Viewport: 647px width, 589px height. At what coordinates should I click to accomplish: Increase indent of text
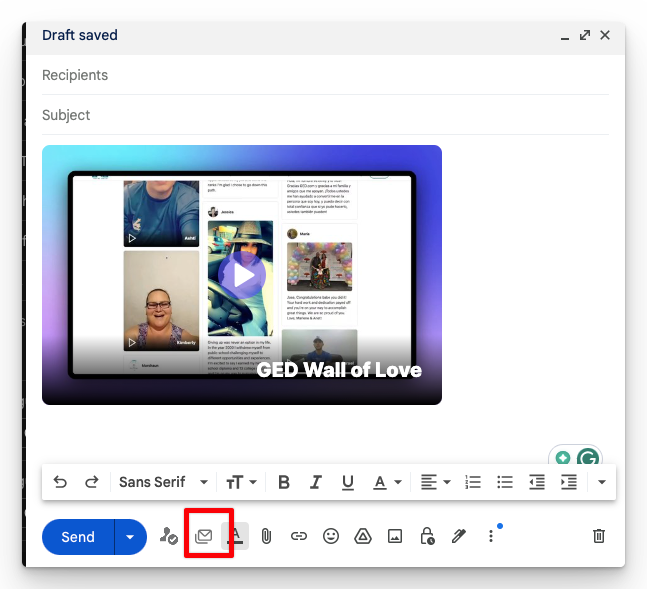pyautogui.click(x=569, y=482)
